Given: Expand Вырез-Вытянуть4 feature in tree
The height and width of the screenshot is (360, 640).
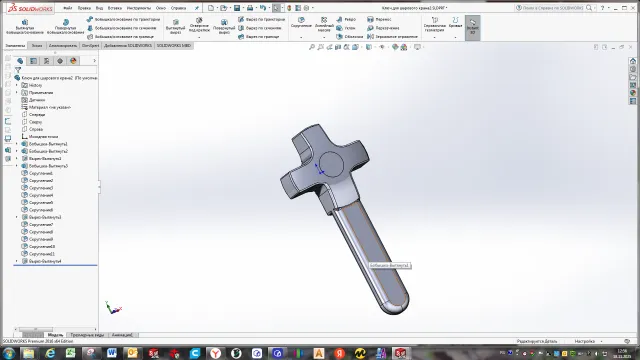Looking at the screenshot, I should tap(17, 261).
